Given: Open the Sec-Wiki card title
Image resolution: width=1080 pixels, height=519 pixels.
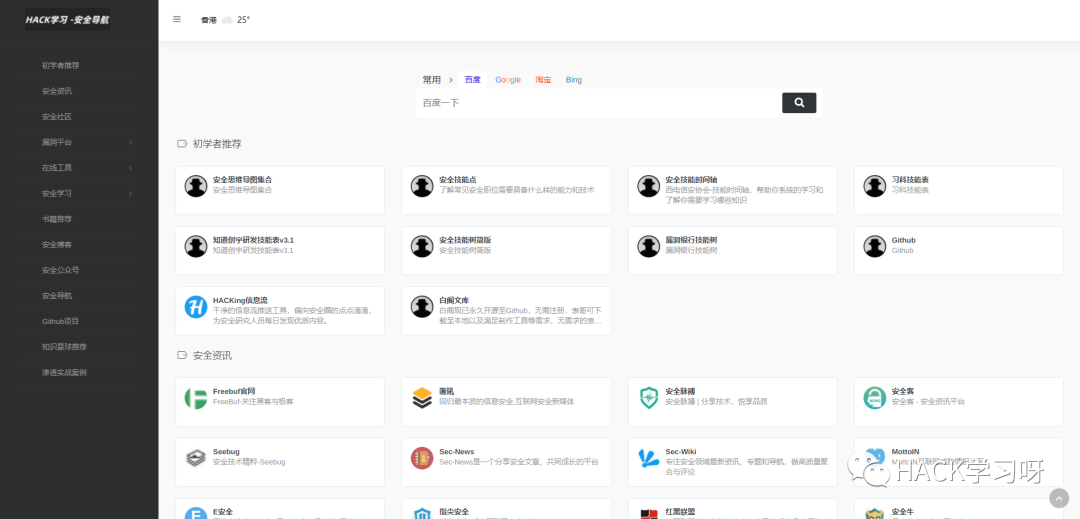Looking at the screenshot, I should (681, 452).
